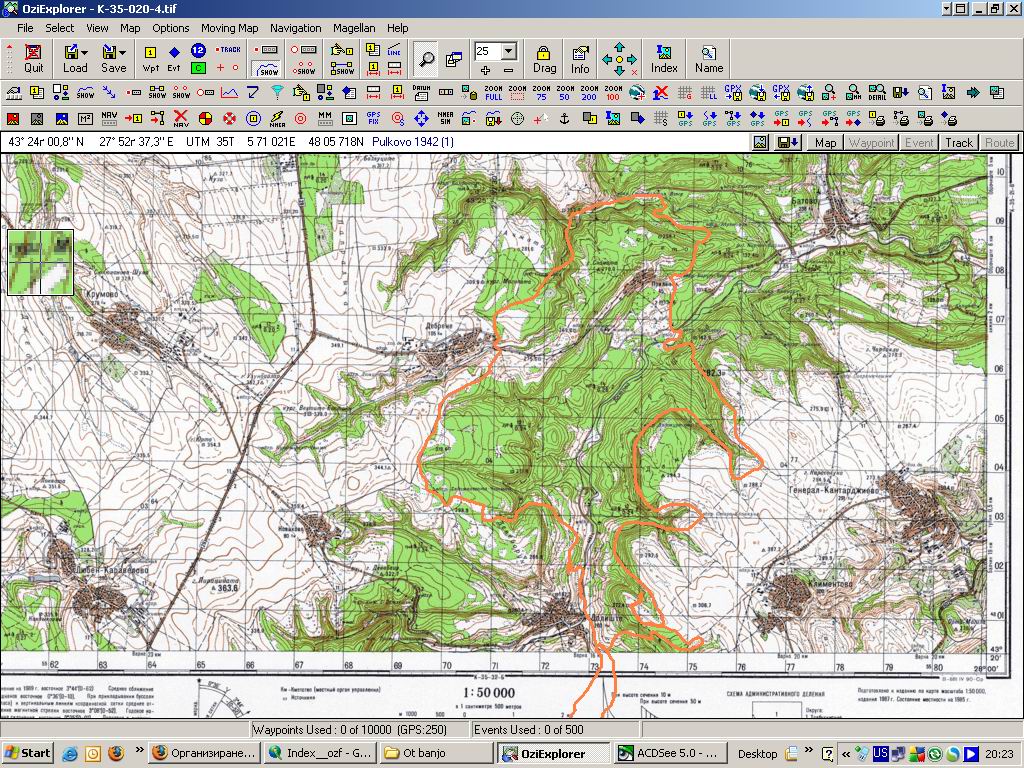Click the Quit toolbar icon

pyautogui.click(x=34, y=58)
